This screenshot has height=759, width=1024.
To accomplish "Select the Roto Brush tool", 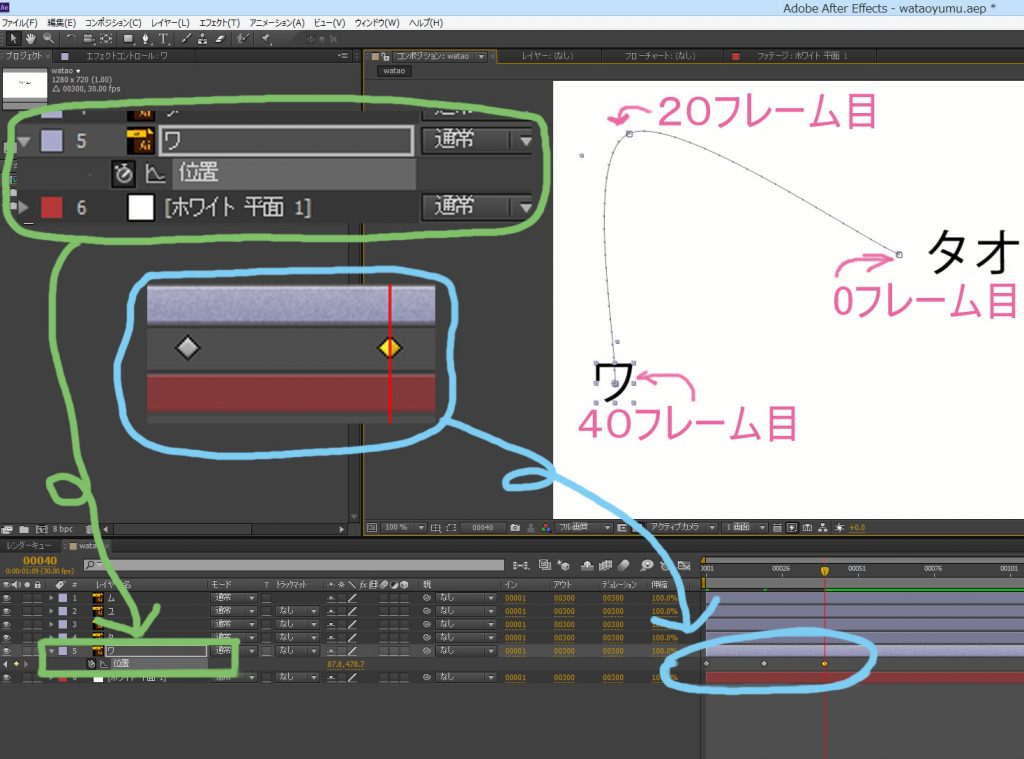I will pos(243,39).
